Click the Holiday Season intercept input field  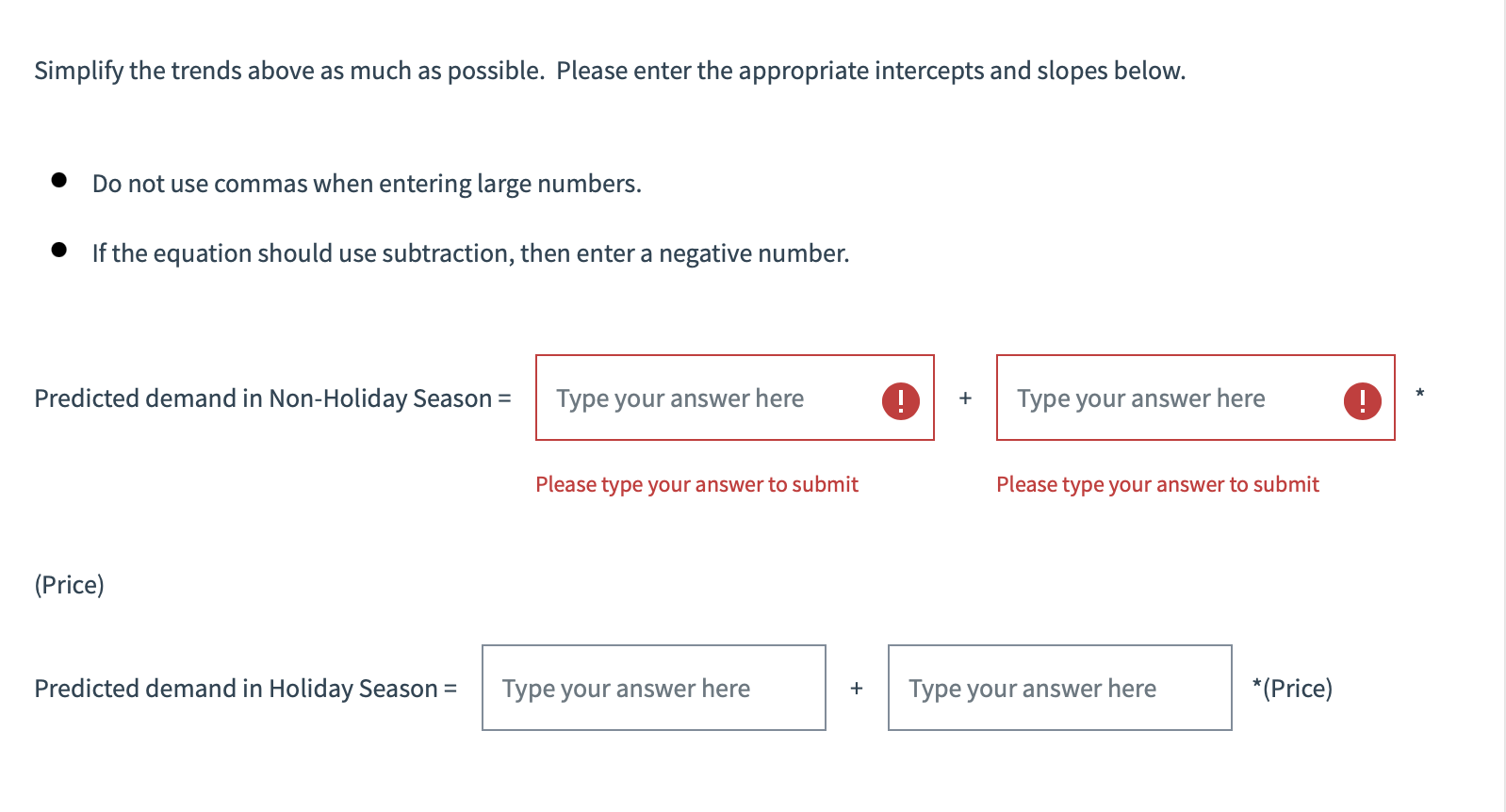pos(653,689)
